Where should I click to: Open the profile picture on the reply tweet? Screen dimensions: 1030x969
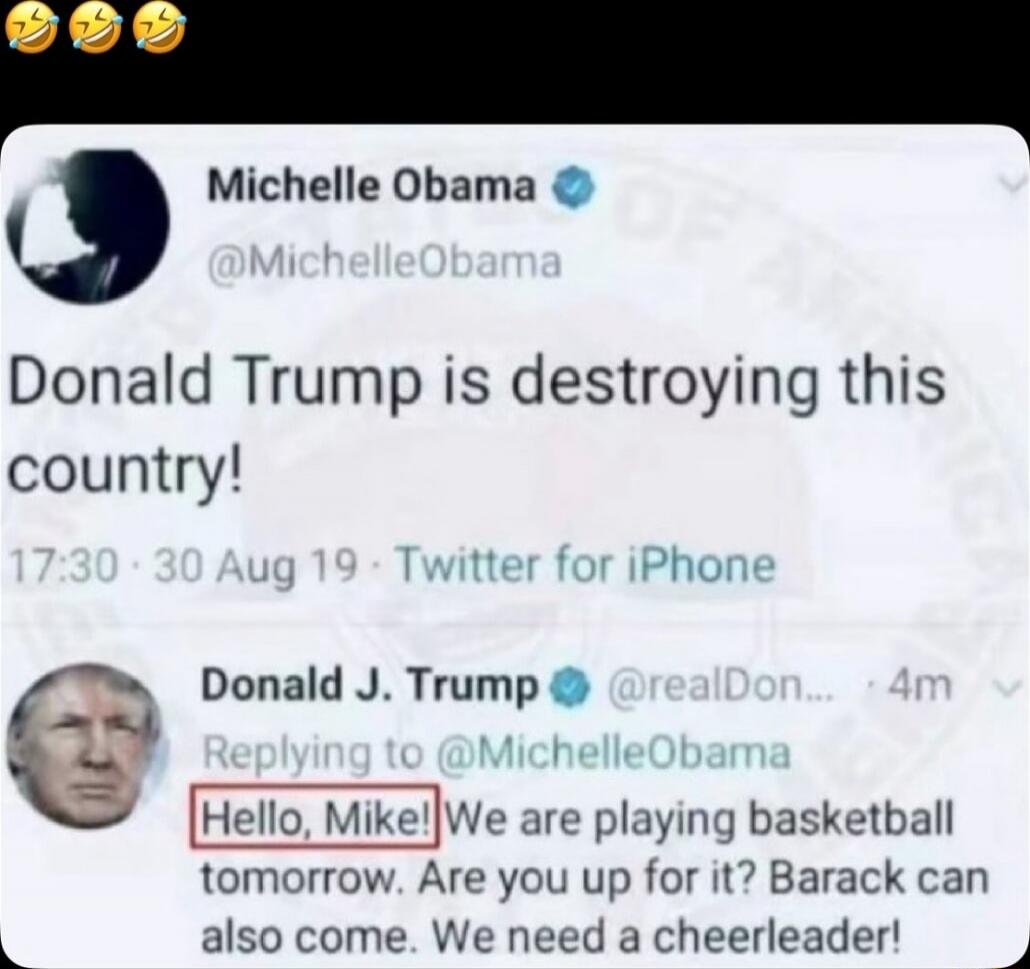(x=85, y=744)
